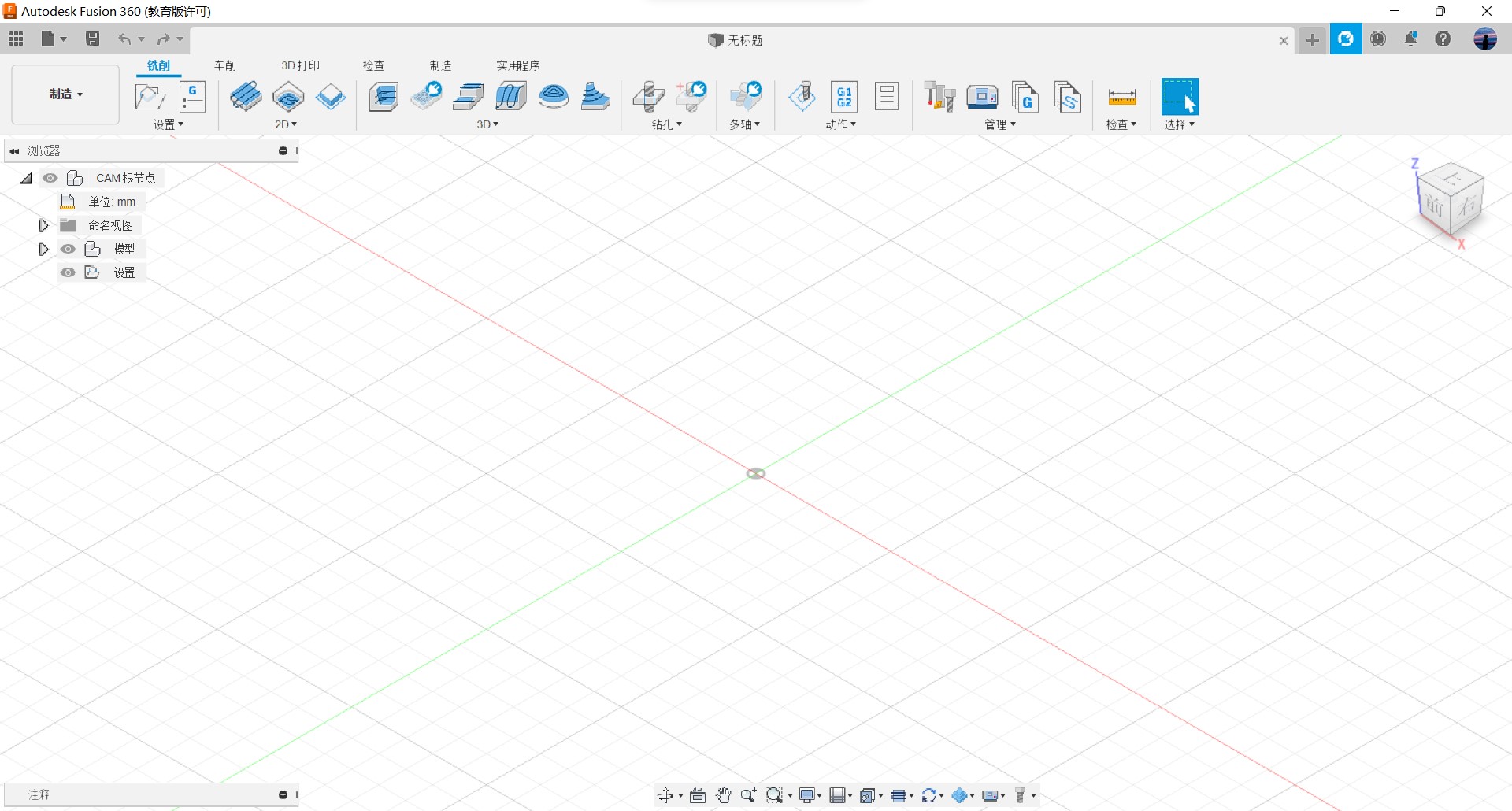Image resolution: width=1512 pixels, height=811 pixels.
Task: Click the ViewCube to reorient view
Action: [1451, 198]
